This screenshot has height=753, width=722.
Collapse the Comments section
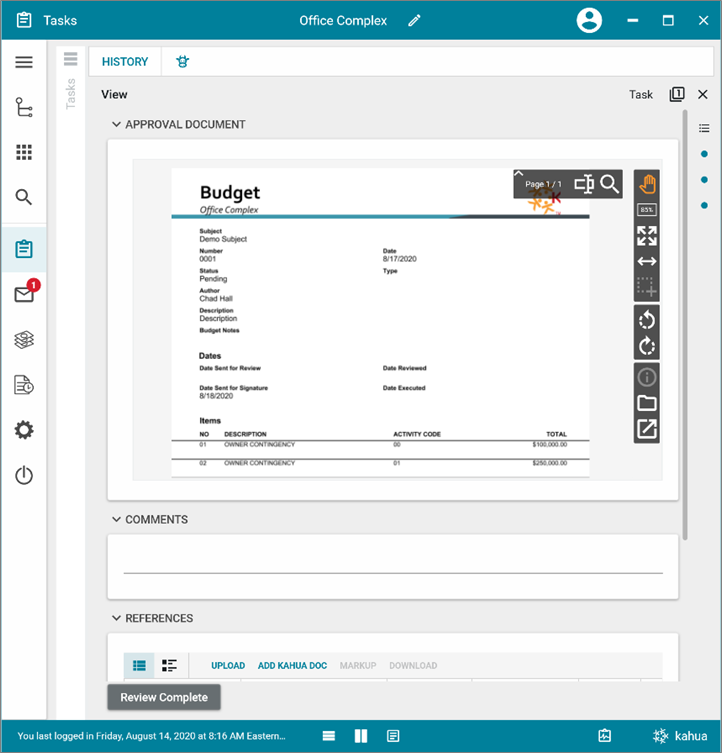(x=116, y=520)
